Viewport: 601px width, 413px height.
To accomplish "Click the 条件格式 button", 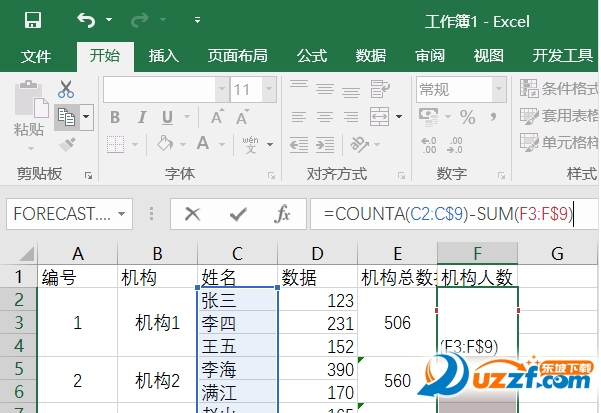I will (x=558, y=90).
